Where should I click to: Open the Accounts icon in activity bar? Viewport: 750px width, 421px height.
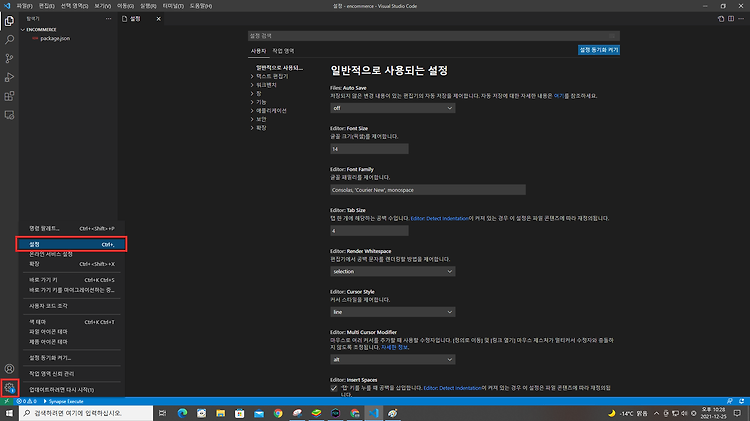tap(9, 369)
